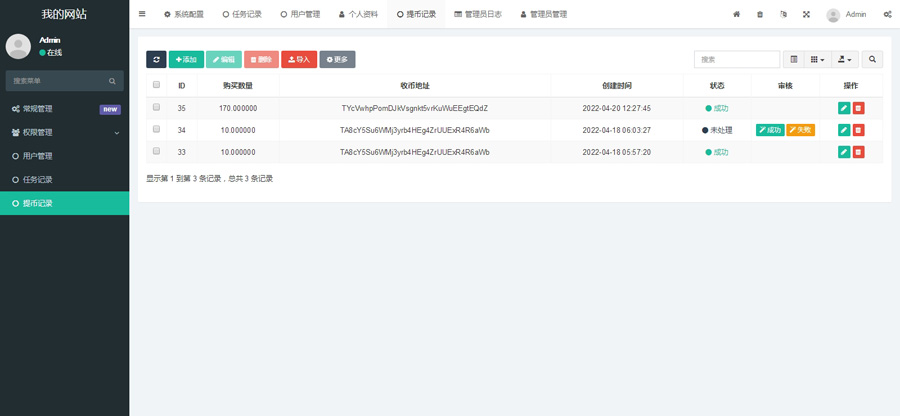Image resolution: width=900 pixels, height=416 pixels.
Task: Tick the checkbox for row ID 33
Action: [x=156, y=151]
